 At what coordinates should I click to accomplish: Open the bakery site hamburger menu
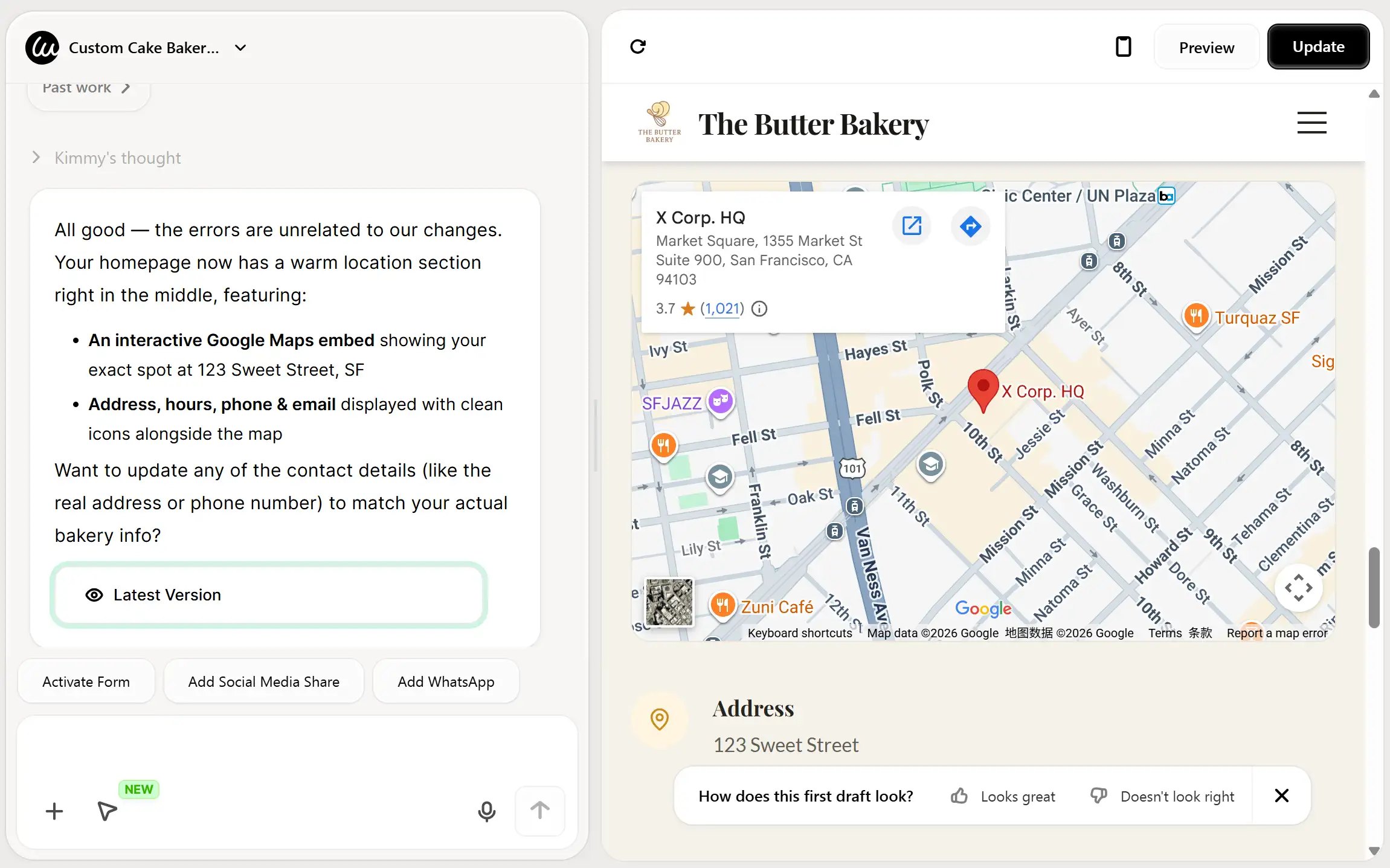[x=1311, y=123]
